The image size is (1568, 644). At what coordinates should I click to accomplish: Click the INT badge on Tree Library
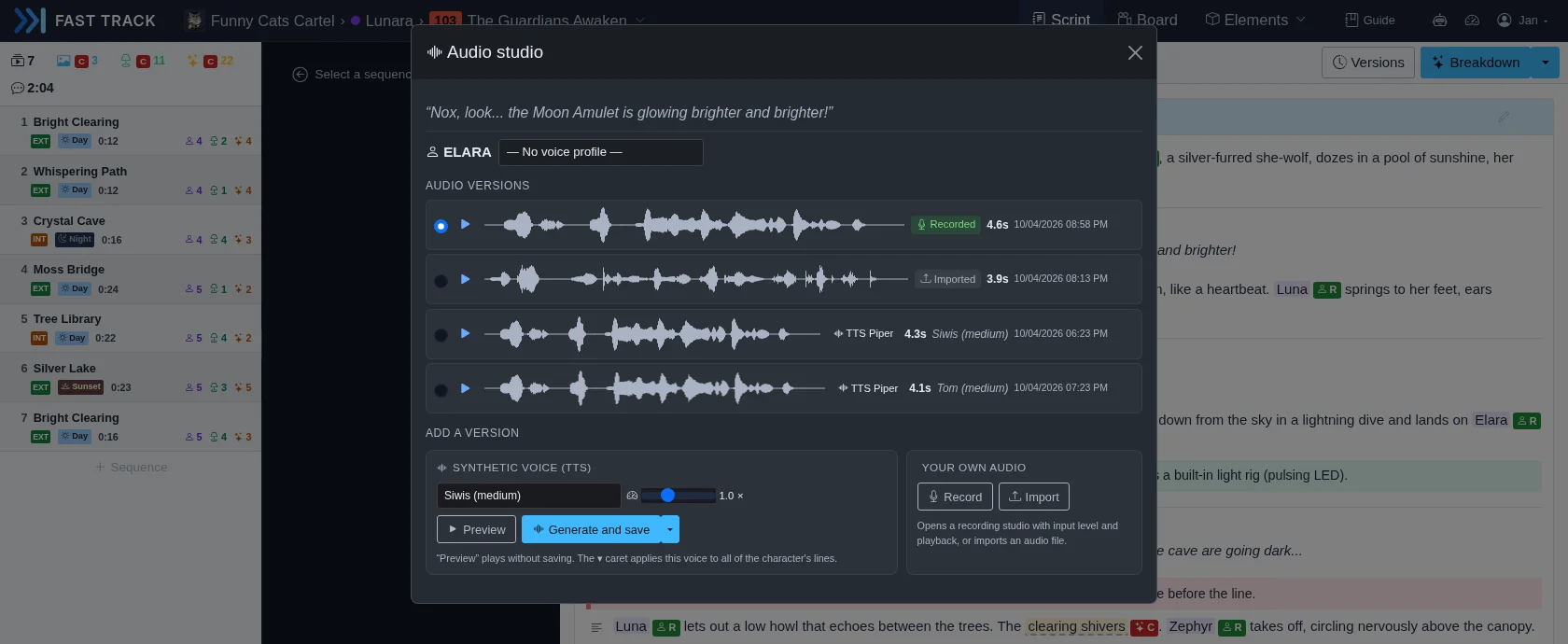[39, 338]
